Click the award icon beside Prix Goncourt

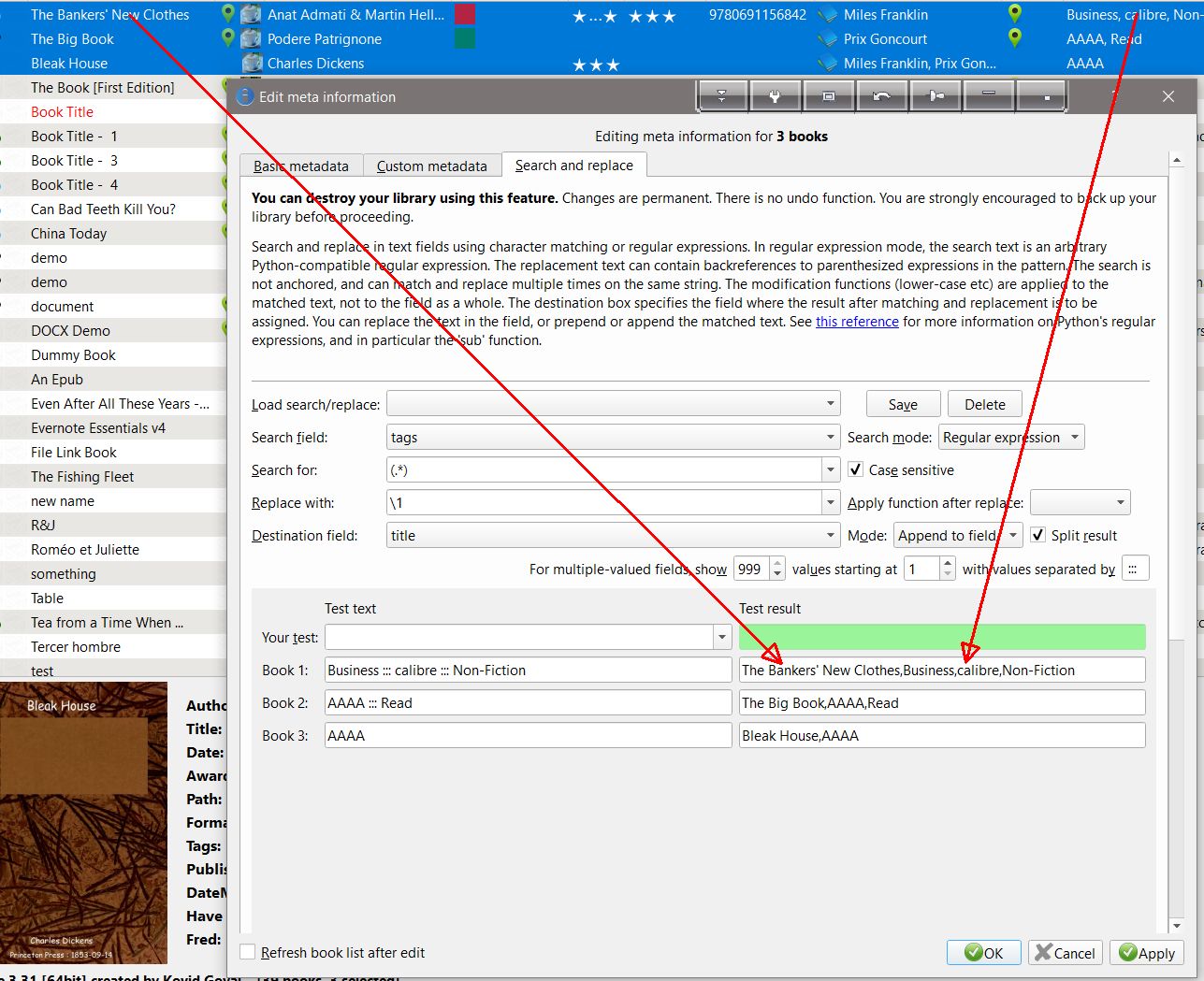(x=827, y=38)
